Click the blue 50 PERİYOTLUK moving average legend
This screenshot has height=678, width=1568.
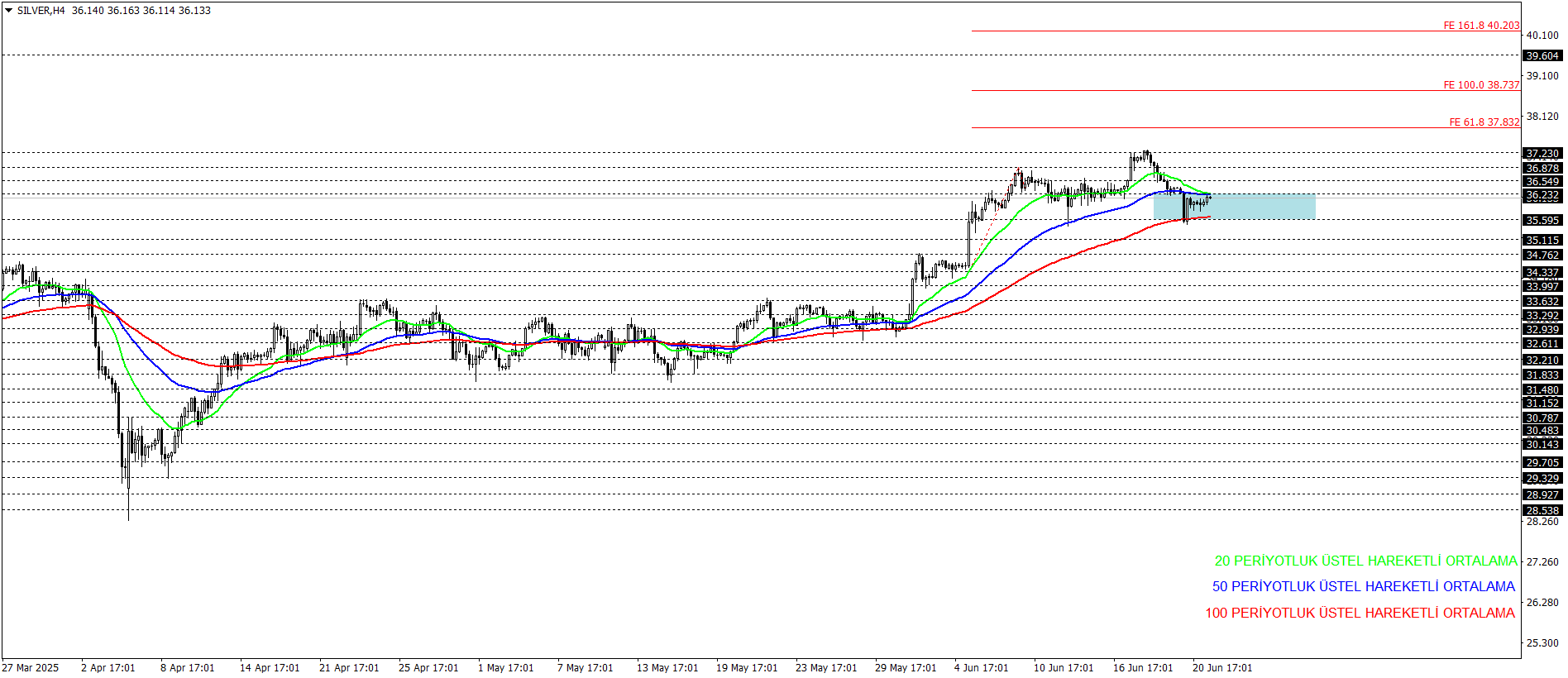click(1363, 586)
